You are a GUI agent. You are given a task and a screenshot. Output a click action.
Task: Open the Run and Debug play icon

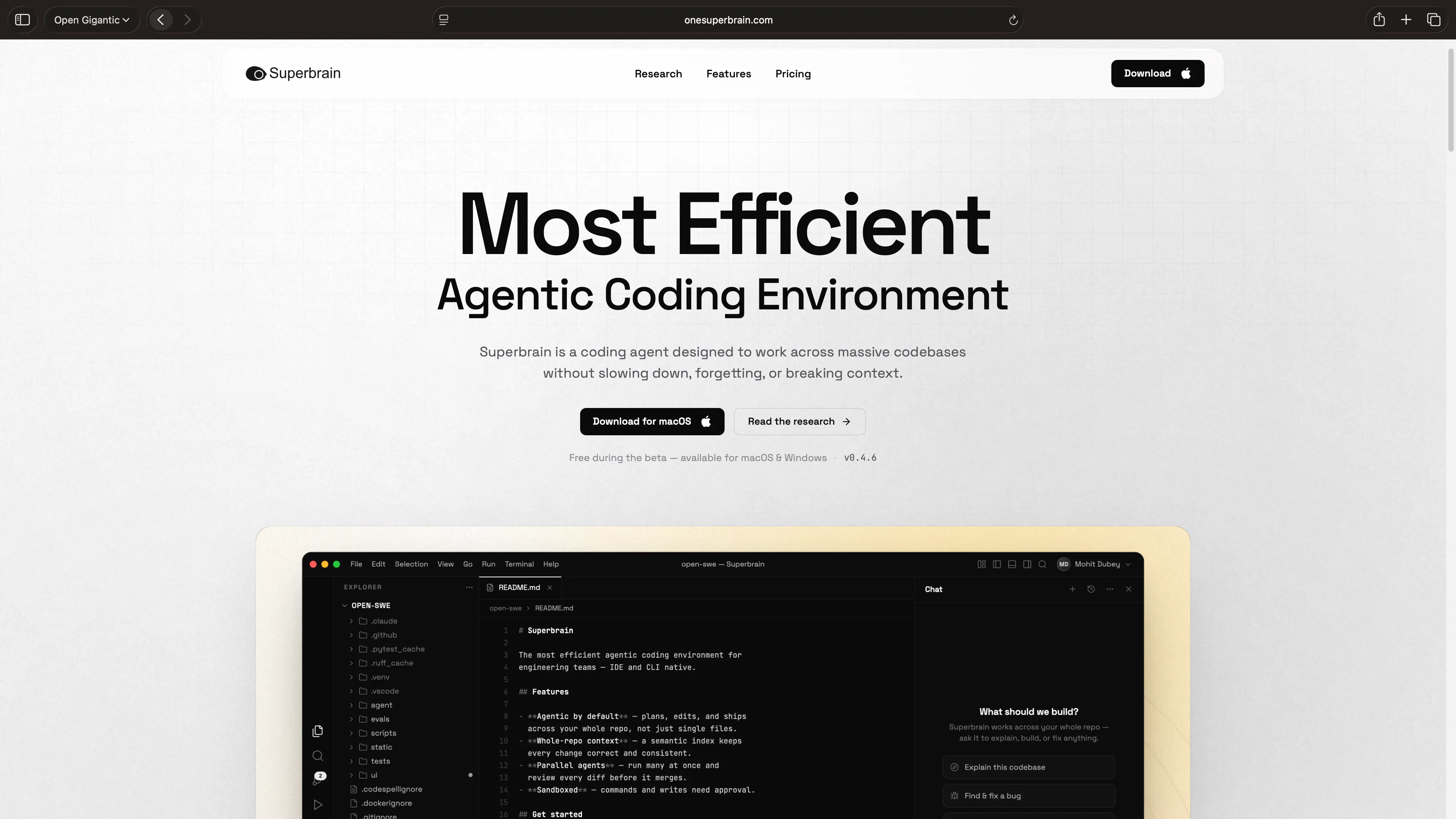click(318, 805)
